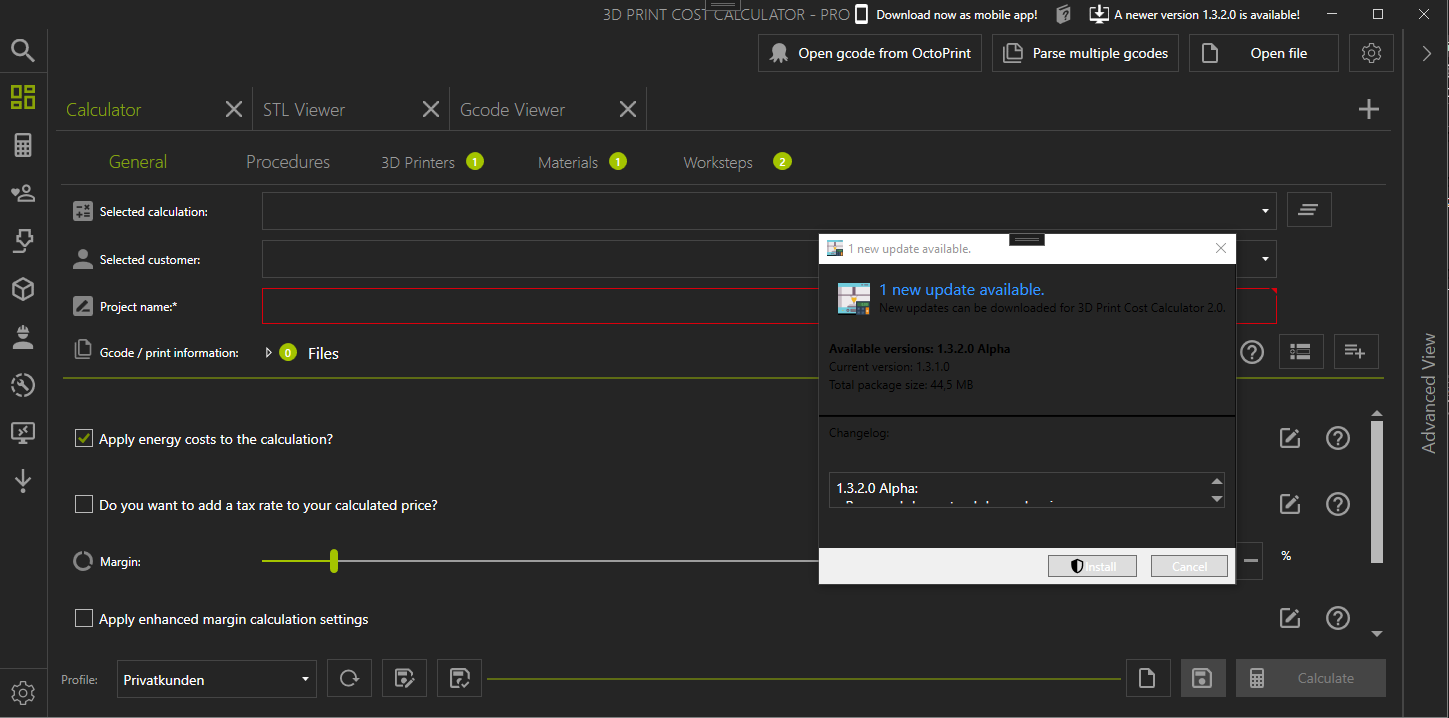
Task: Open the Worksteps sub-tab
Action: [x=718, y=162]
